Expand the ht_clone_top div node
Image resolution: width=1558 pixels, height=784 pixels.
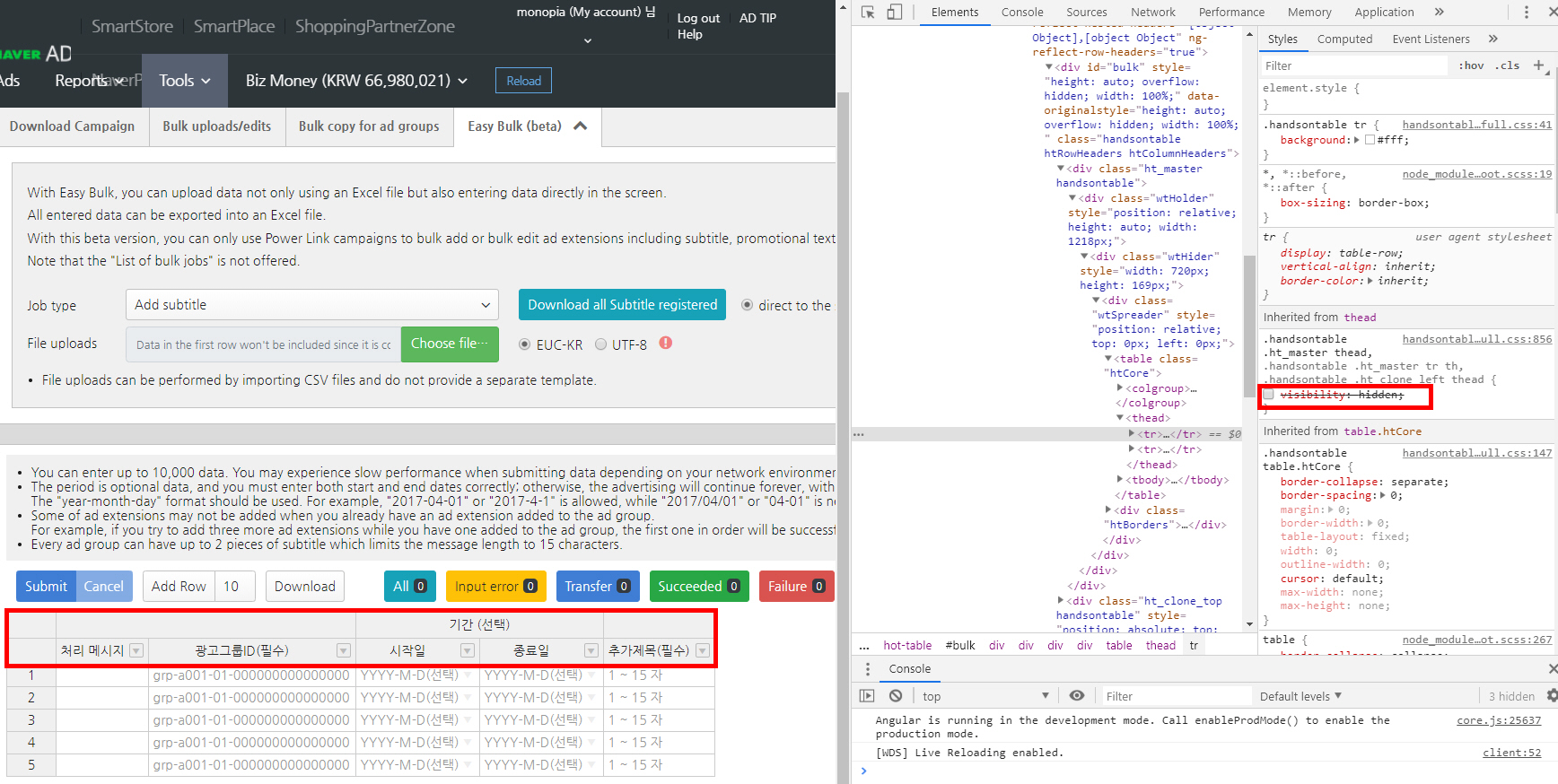pyautogui.click(x=1061, y=601)
